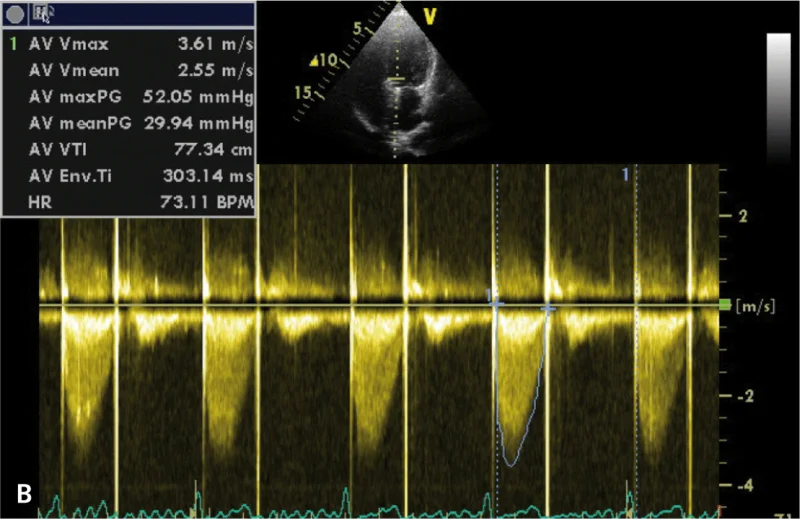Image resolution: width=800 pixels, height=519 pixels.
Task: Click the 2 tick label on the velocity scale
Action: tap(743, 216)
